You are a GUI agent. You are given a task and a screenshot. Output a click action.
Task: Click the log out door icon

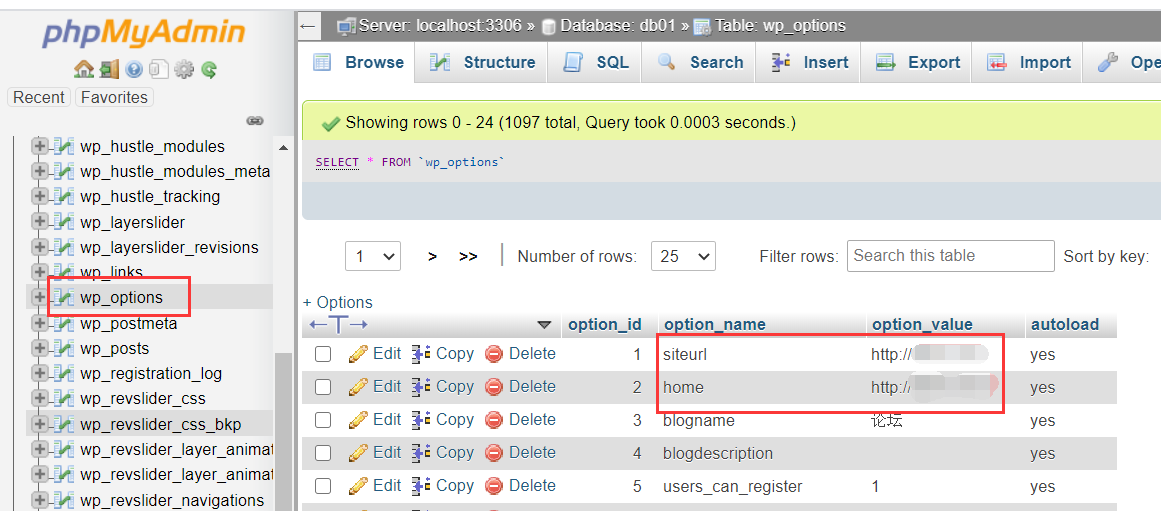tap(109, 70)
